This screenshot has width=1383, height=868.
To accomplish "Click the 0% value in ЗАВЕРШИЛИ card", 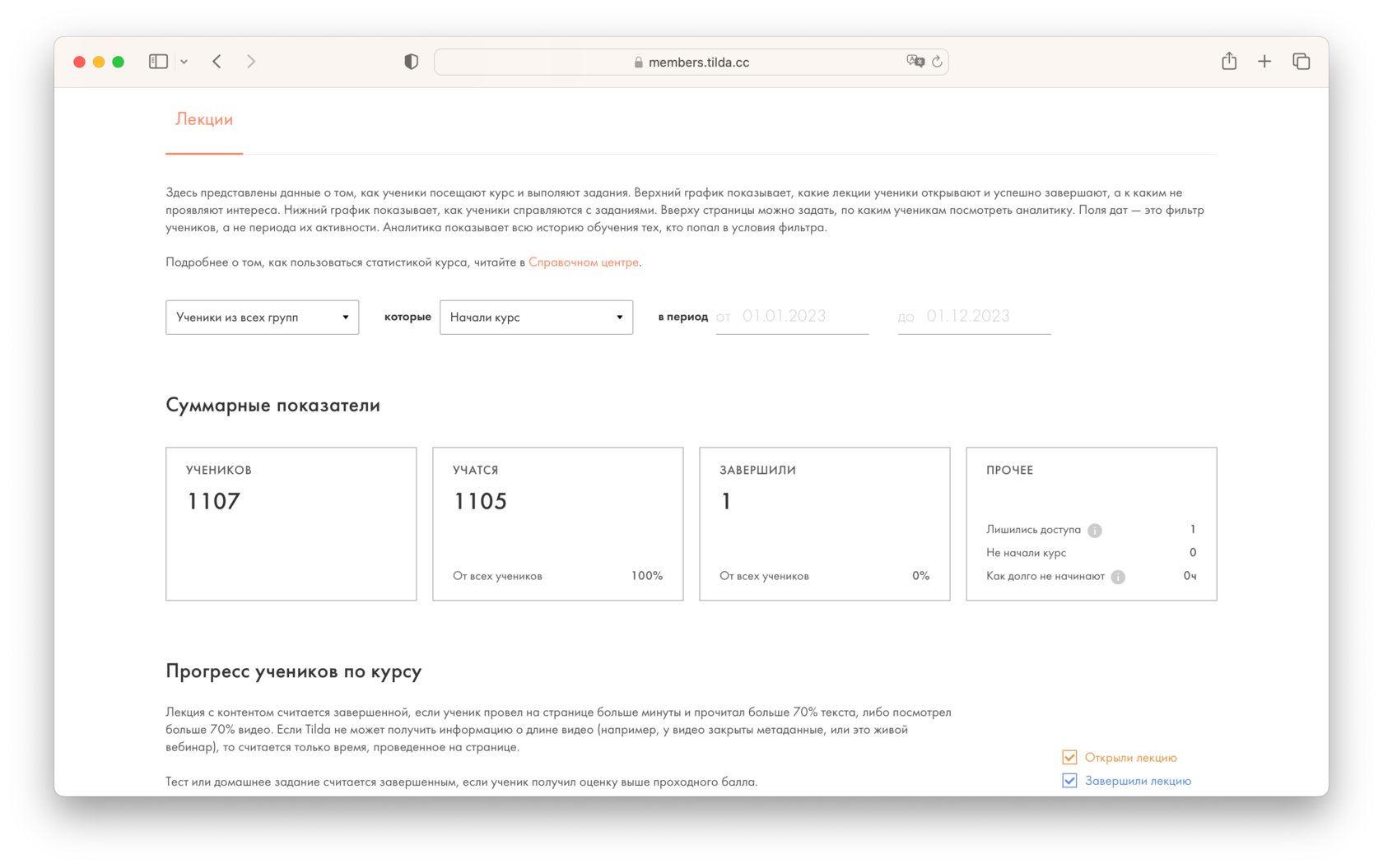I will 921,576.
